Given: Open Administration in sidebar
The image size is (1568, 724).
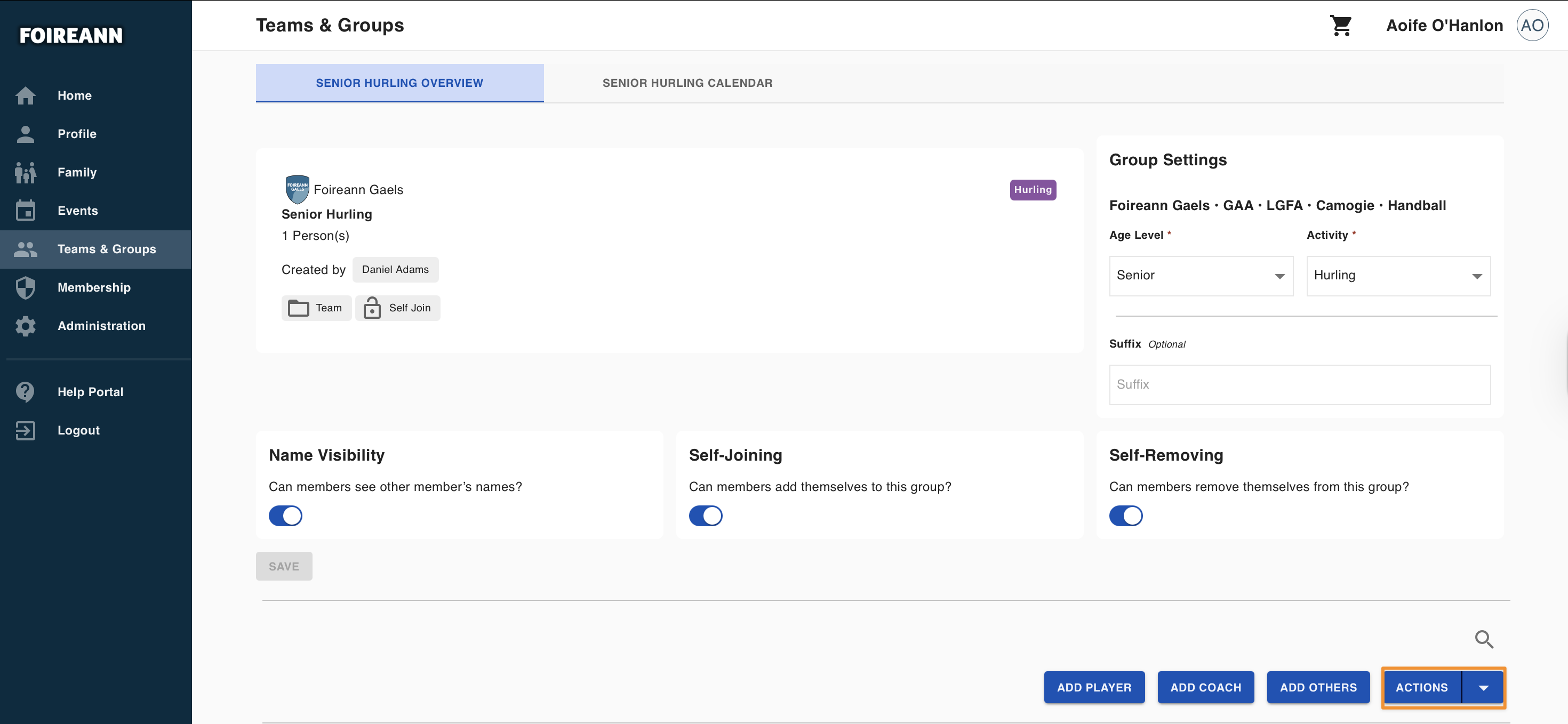Looking at the screenshot, I should point(95,326).
